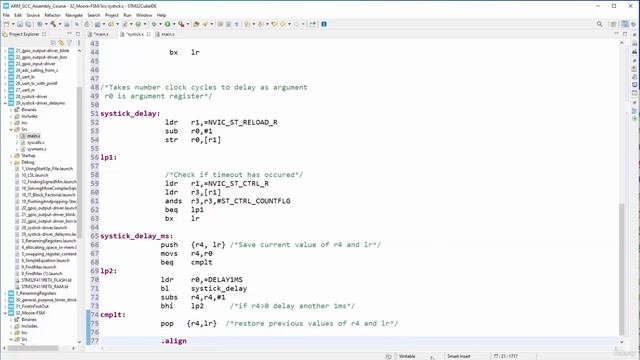Click Project Explorer horizontal scrollbar thumb

(x=33, y=348)
